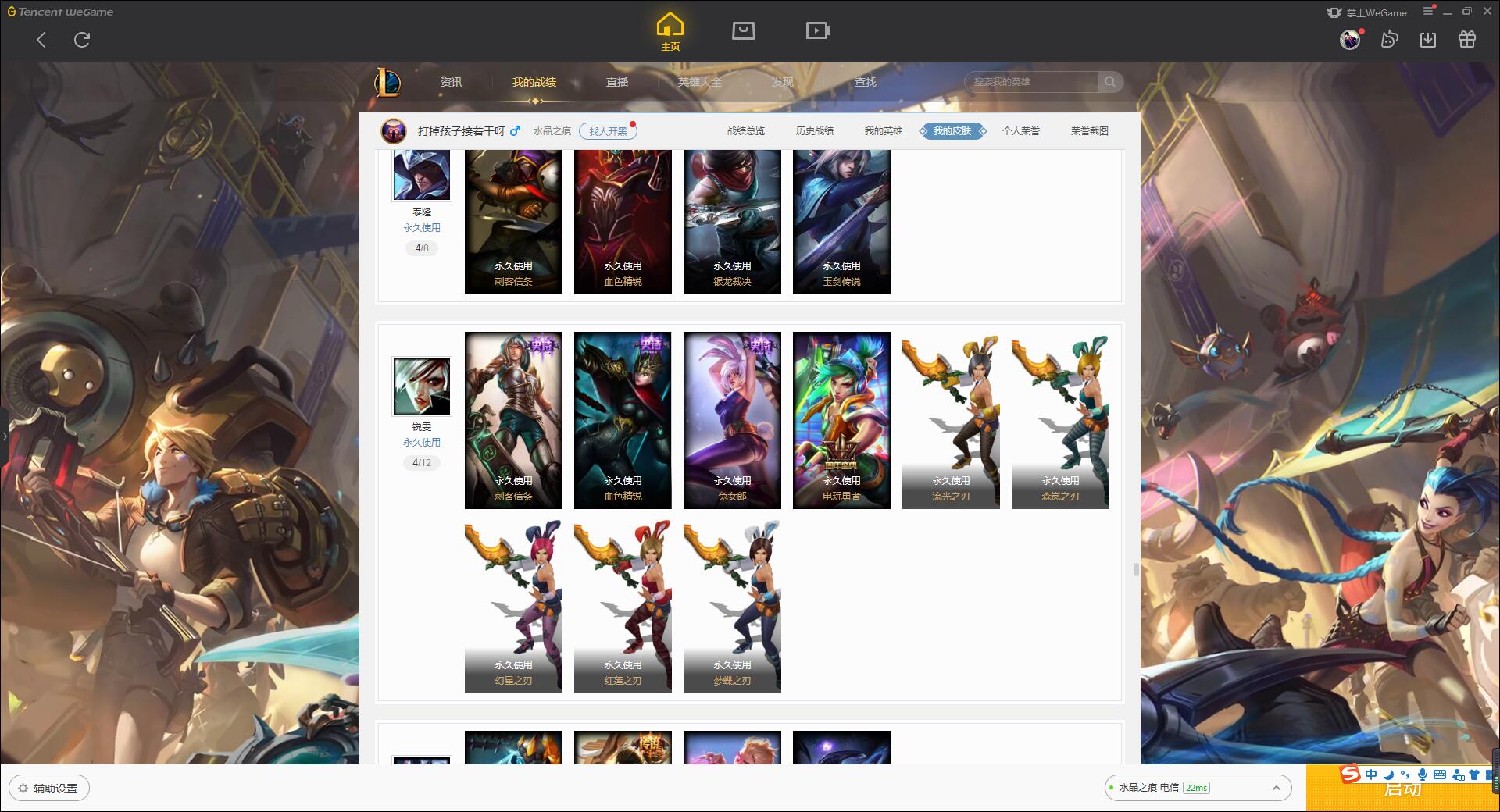
Task: Open the 查找 tab
Action: click(x=866, y=82)
